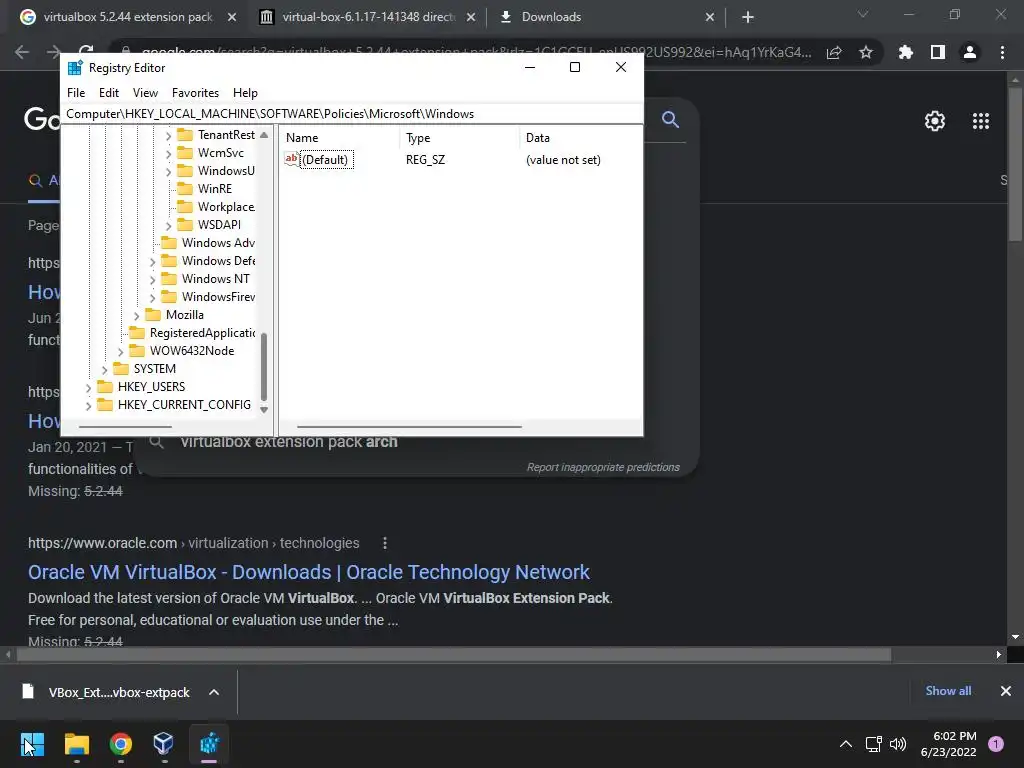The width and height of the screenshot is (1024, 768).
Task: Click Show all downloads
Action: coord(948,691)
